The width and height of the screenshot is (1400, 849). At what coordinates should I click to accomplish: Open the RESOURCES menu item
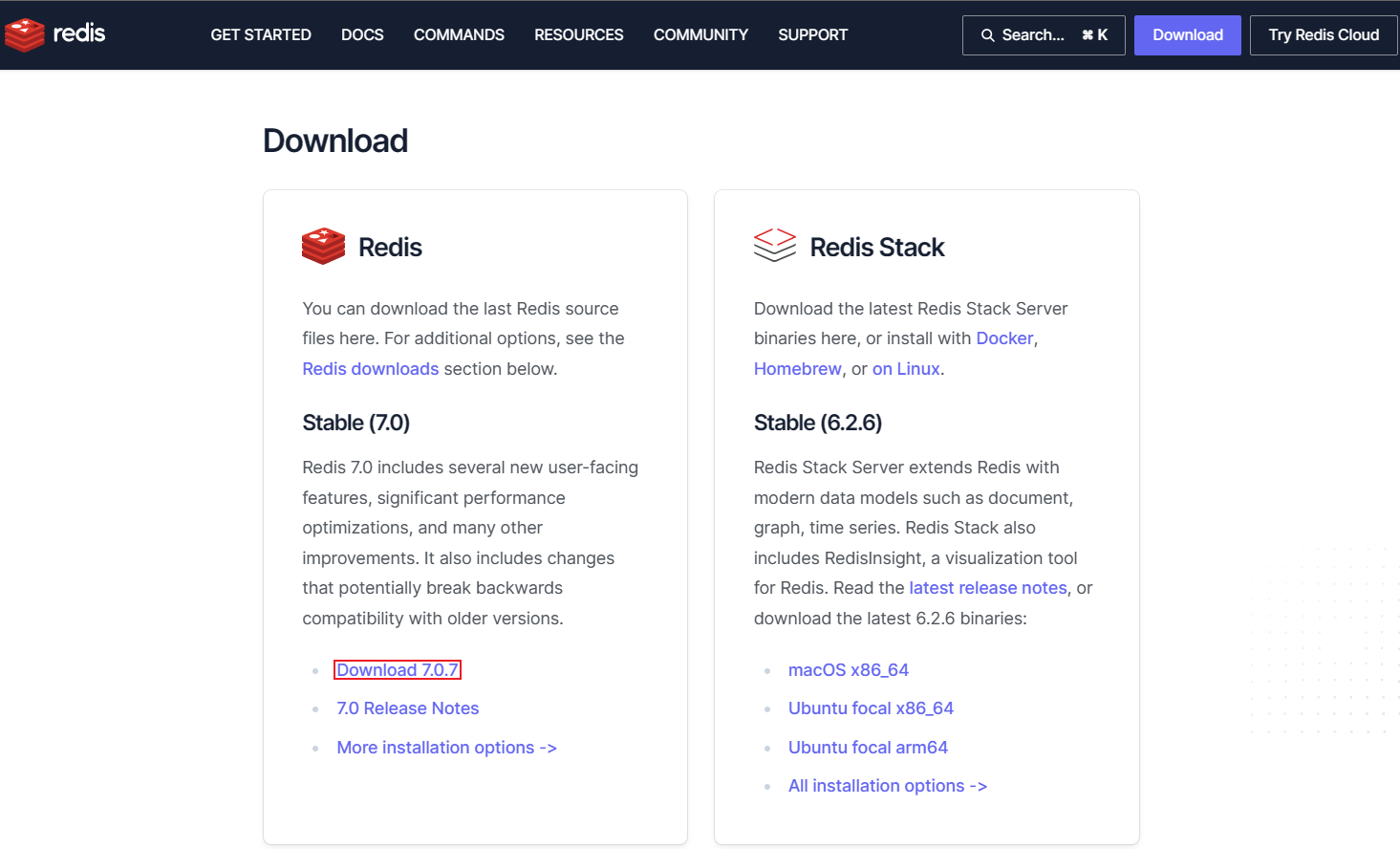(x=579, y=35)
